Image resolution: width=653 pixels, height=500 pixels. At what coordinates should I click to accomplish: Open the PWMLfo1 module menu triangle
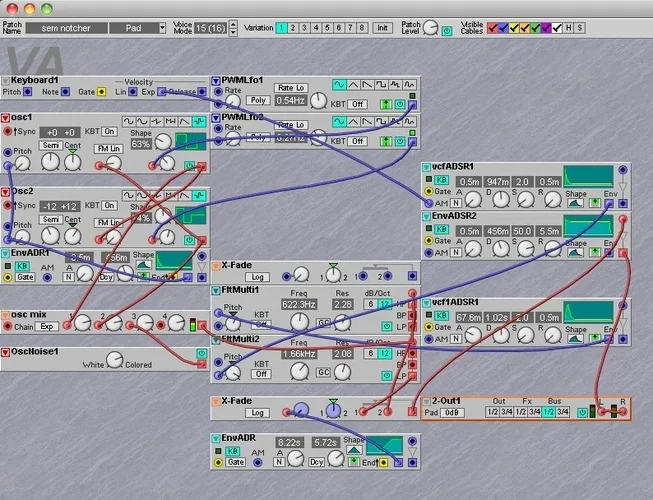(x=217, y=81)
